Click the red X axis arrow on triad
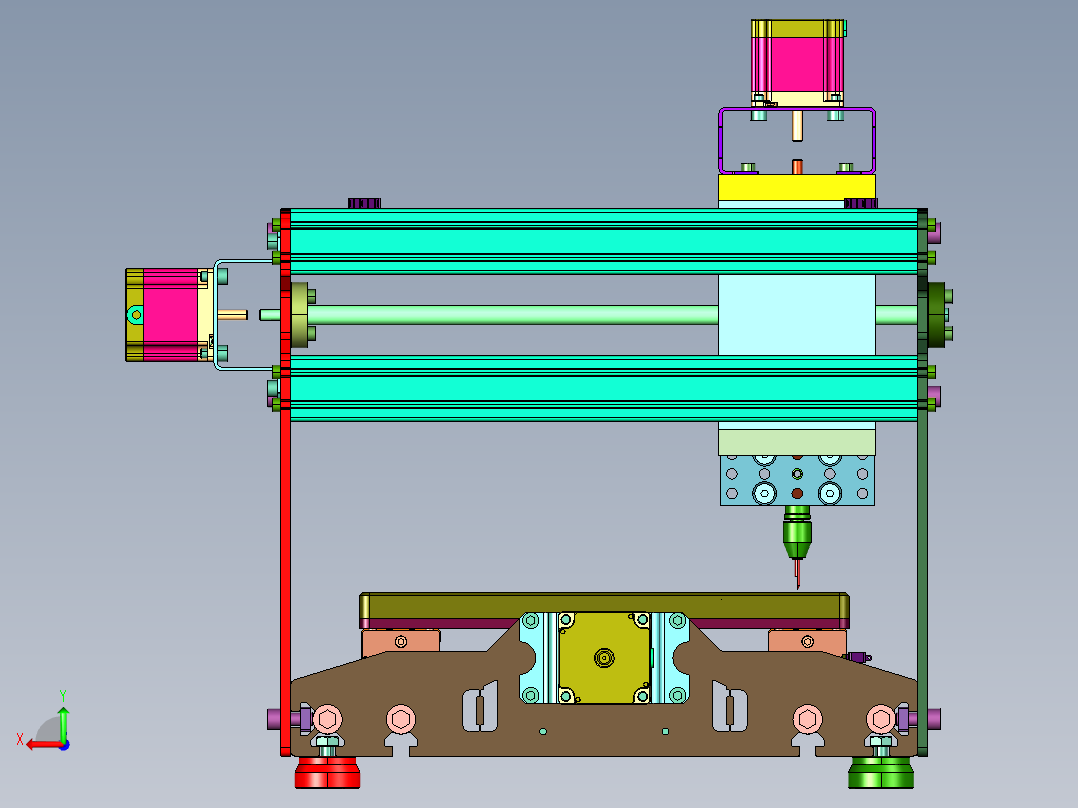The height and width of the screenshot is (808, 1078). [x=43, y=745]
